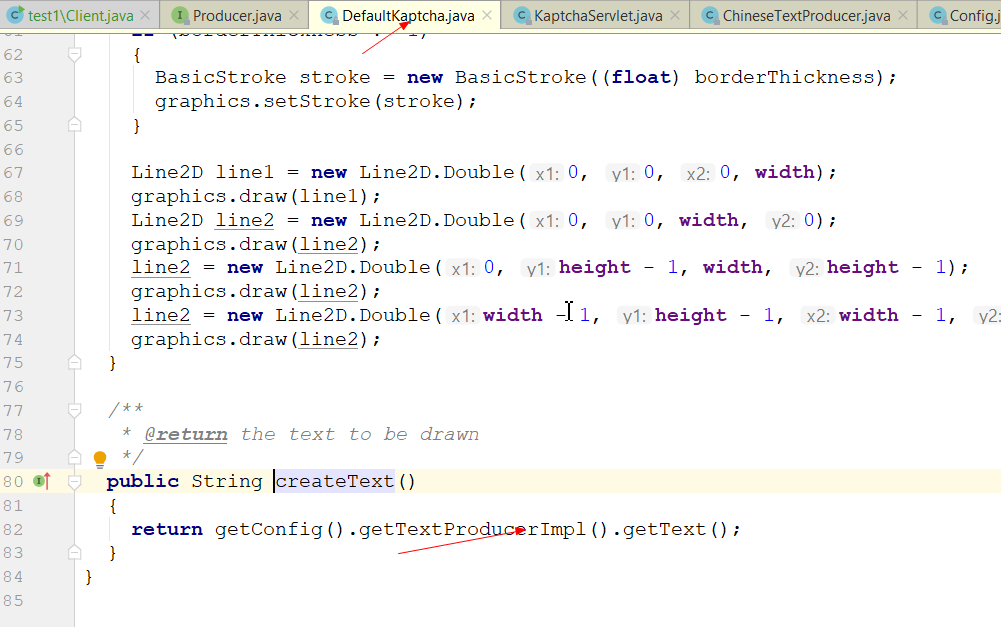
Task: Click the class icon on test1\Client.java tab
Action: coord(16,15)
